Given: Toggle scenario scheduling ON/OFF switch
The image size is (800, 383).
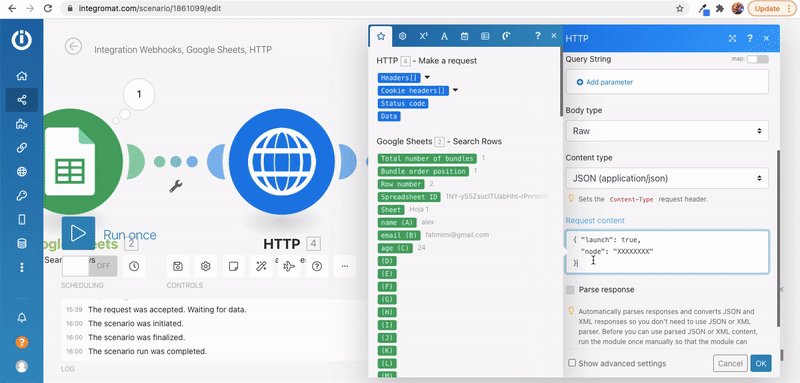Looking at the screenshot, I should [89, 266].
